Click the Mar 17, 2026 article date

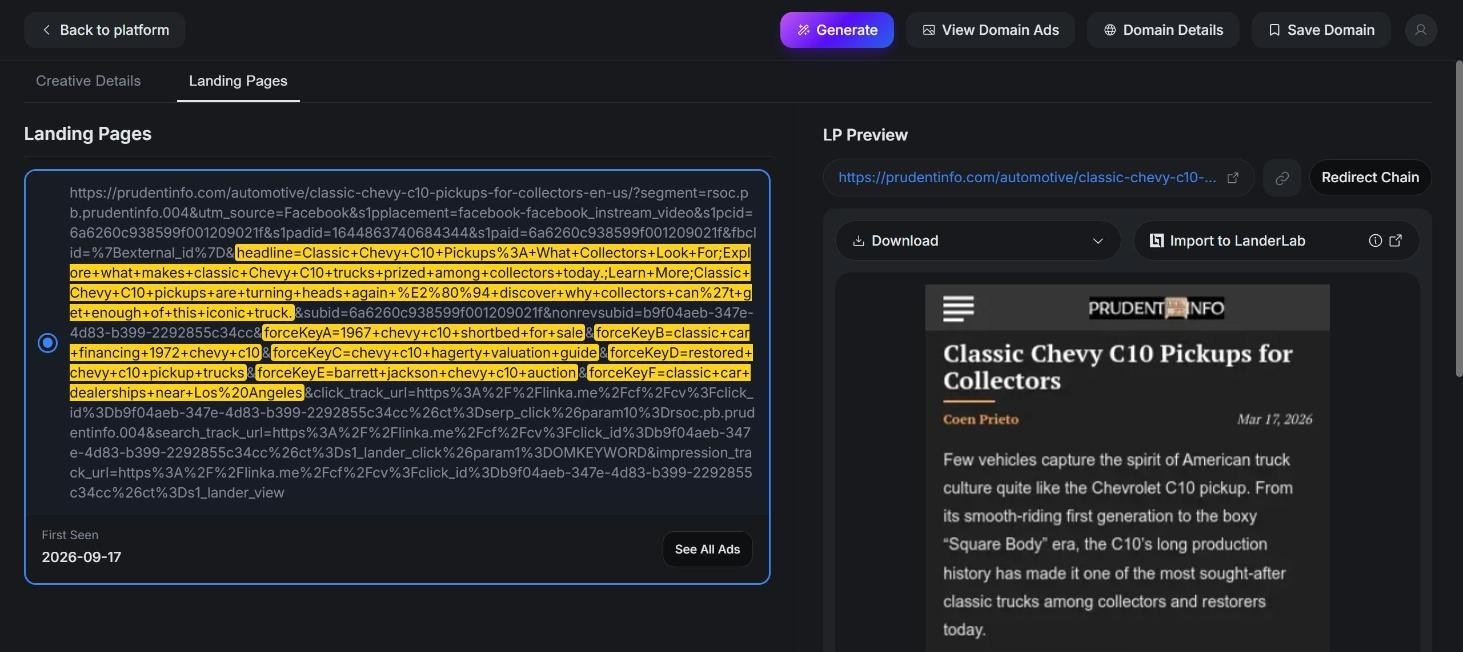(1274, 419)
